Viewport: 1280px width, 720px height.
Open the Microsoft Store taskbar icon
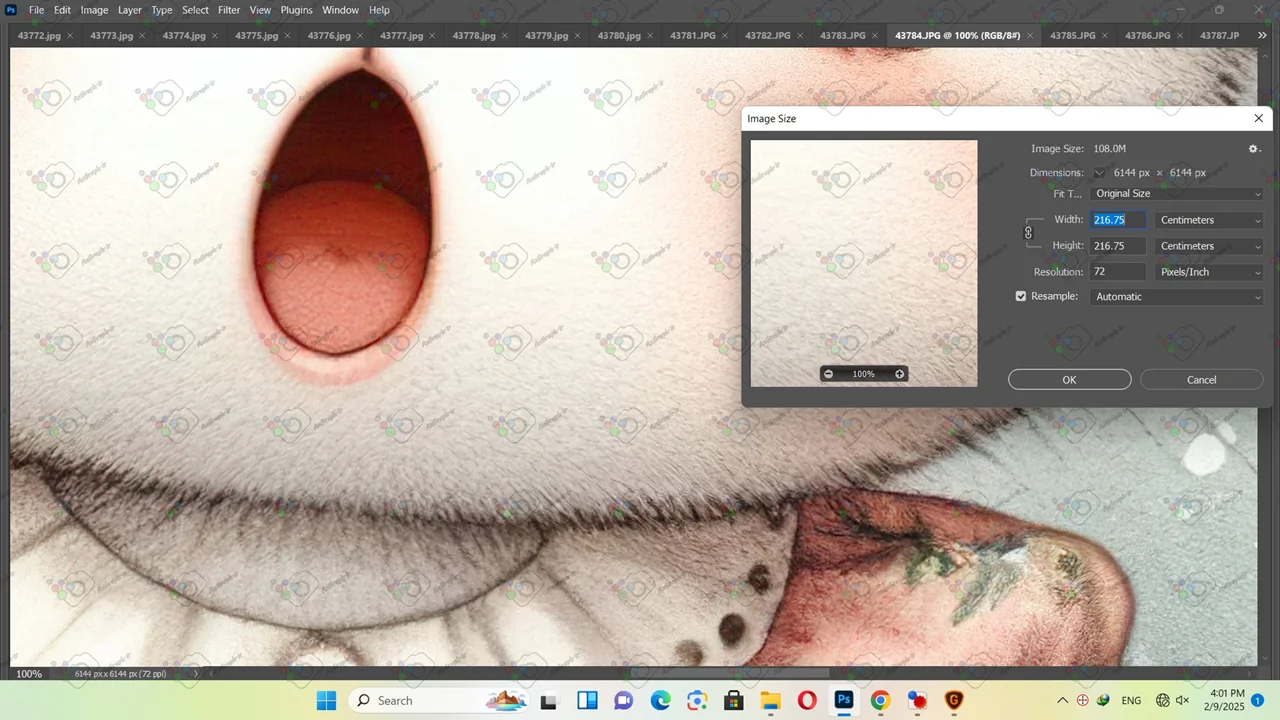(733, 701)
